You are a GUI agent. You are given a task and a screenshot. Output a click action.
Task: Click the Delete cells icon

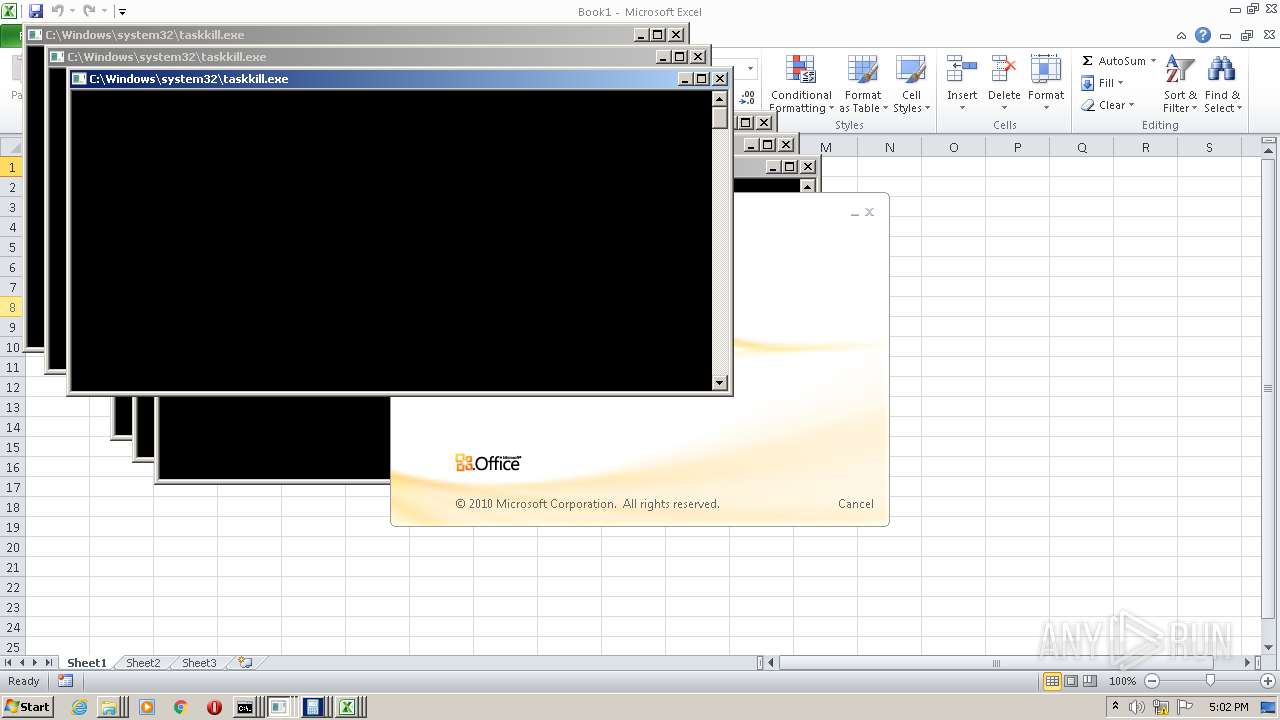[1003, 70]
